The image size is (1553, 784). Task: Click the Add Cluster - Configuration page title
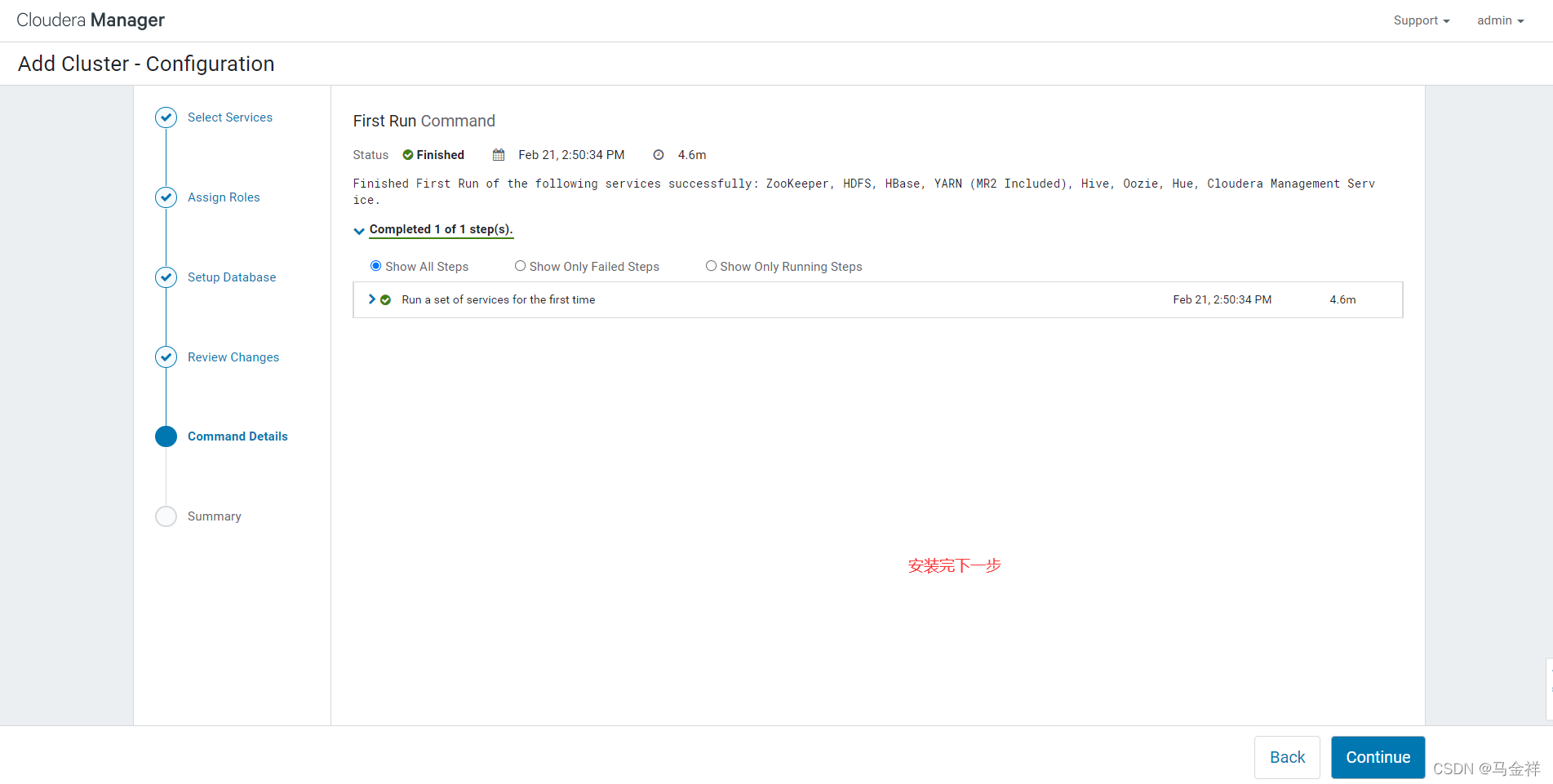tap(146, 64)
